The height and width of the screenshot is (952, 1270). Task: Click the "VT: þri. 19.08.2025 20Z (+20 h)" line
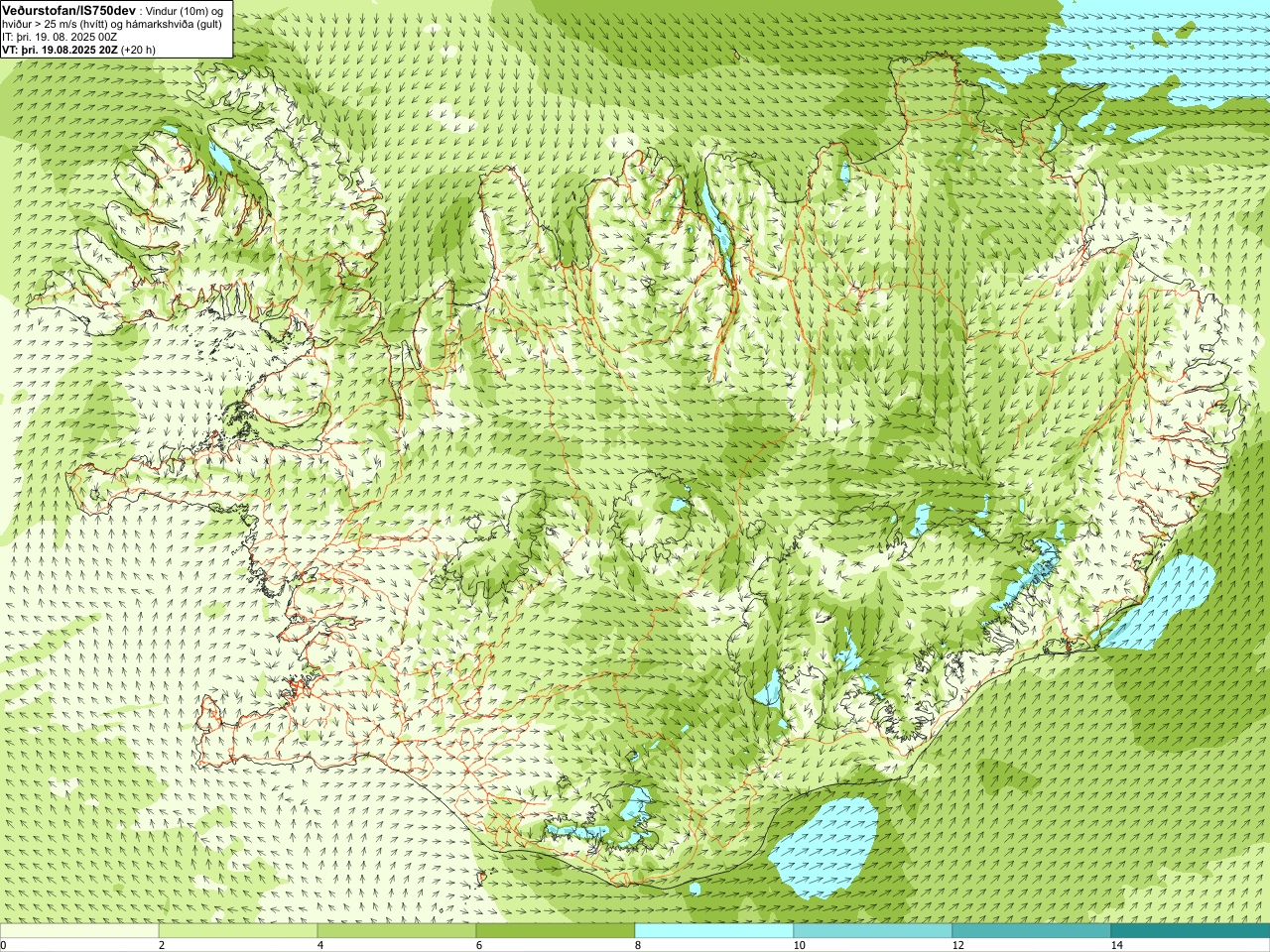(x=78, y=50)
